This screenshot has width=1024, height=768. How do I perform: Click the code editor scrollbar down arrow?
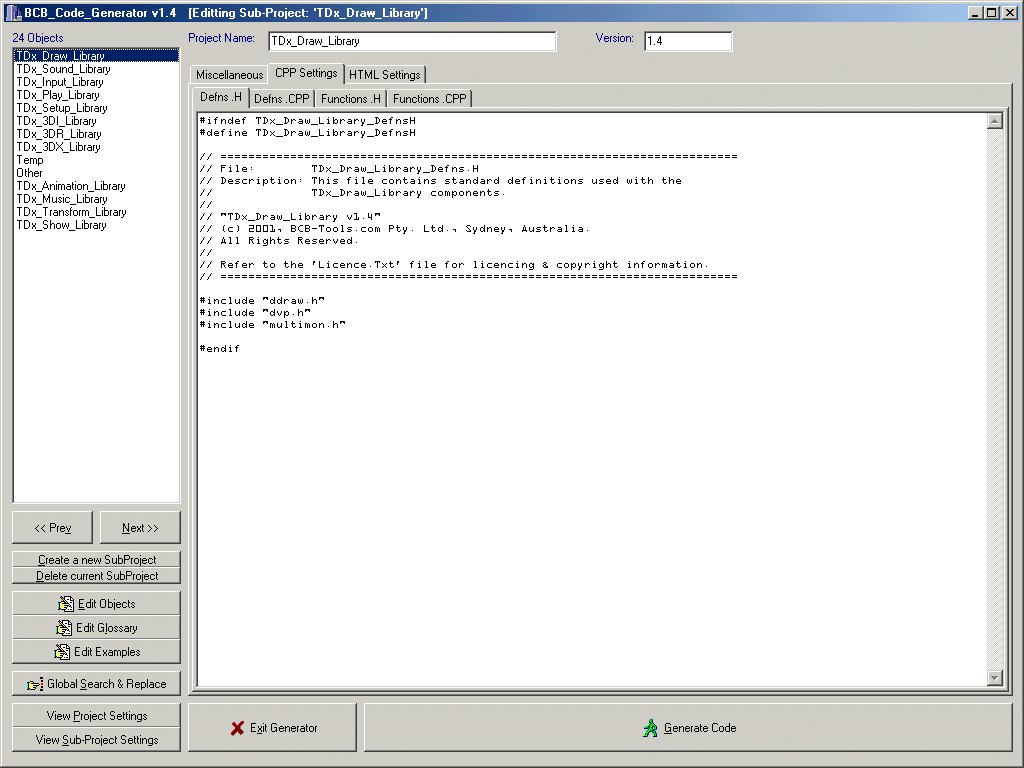[x=994, y=678]
